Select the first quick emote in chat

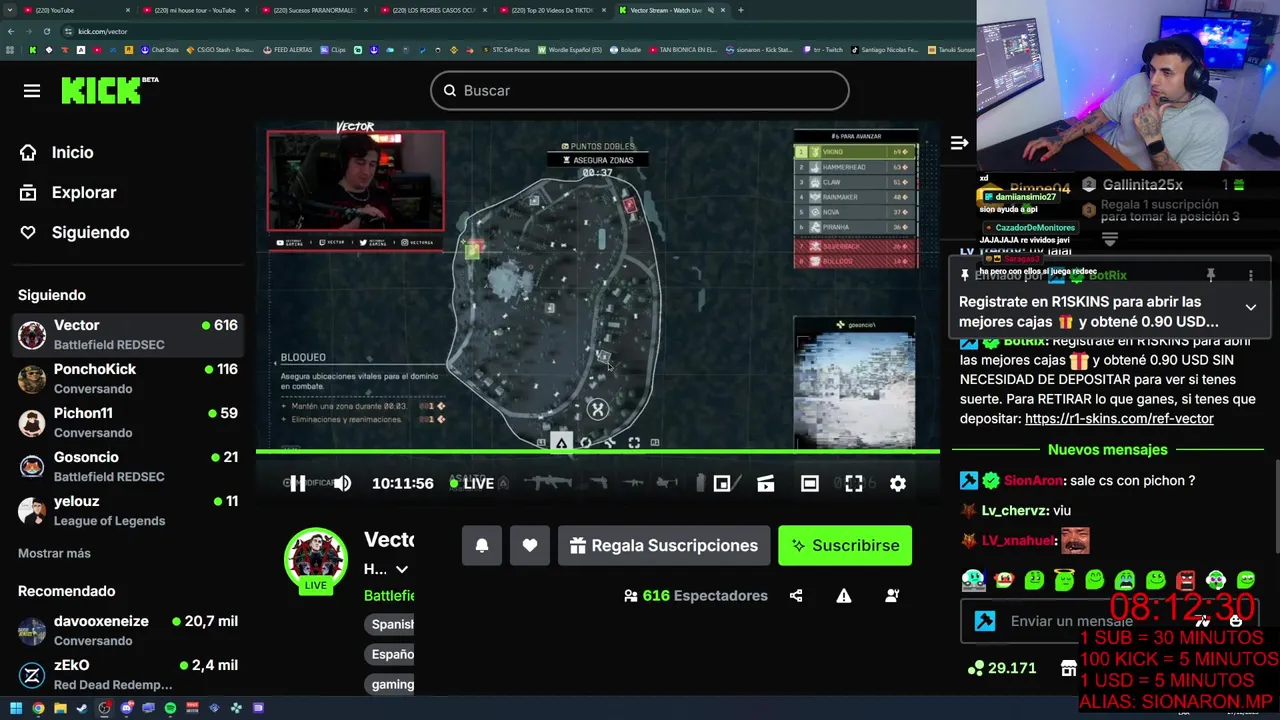point(973,580)
